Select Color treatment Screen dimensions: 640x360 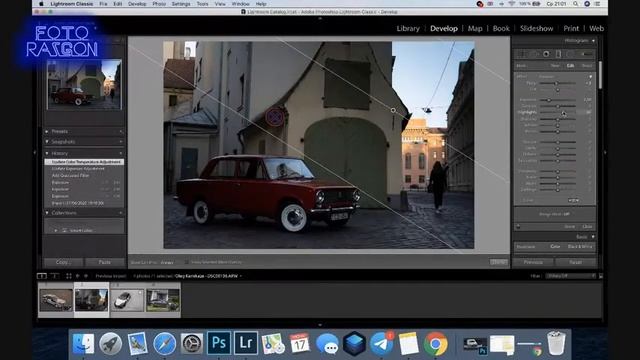pos(555,247)
